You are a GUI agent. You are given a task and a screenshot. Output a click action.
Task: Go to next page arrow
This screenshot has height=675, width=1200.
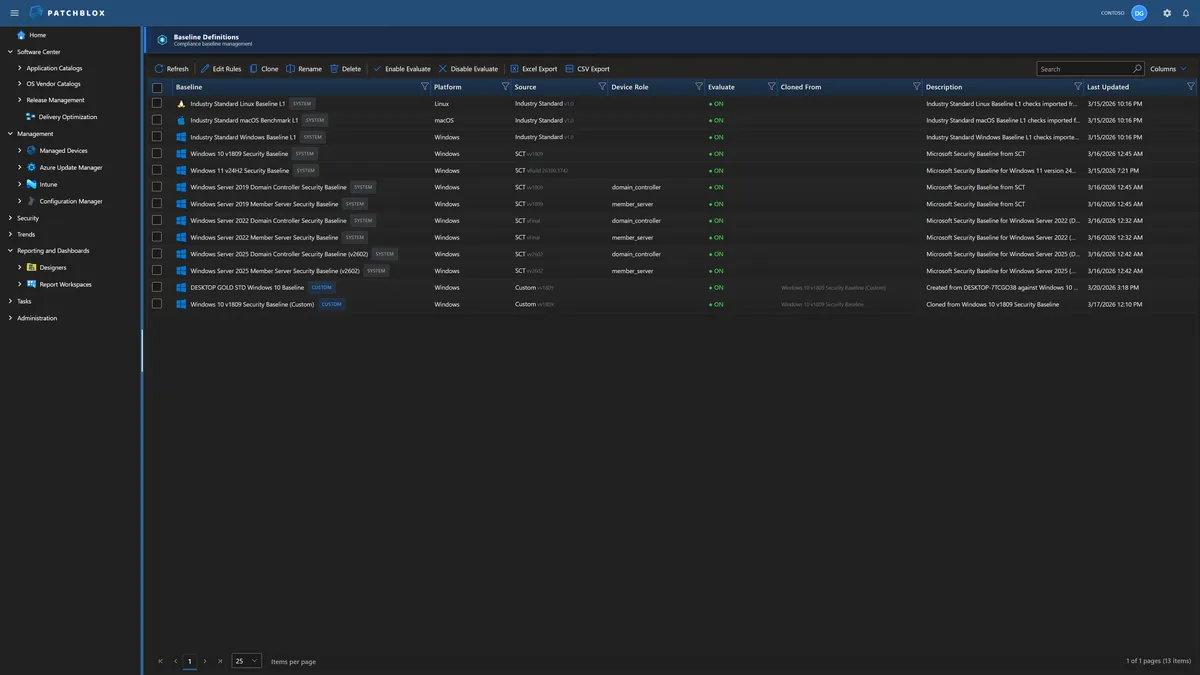[205, 661]
